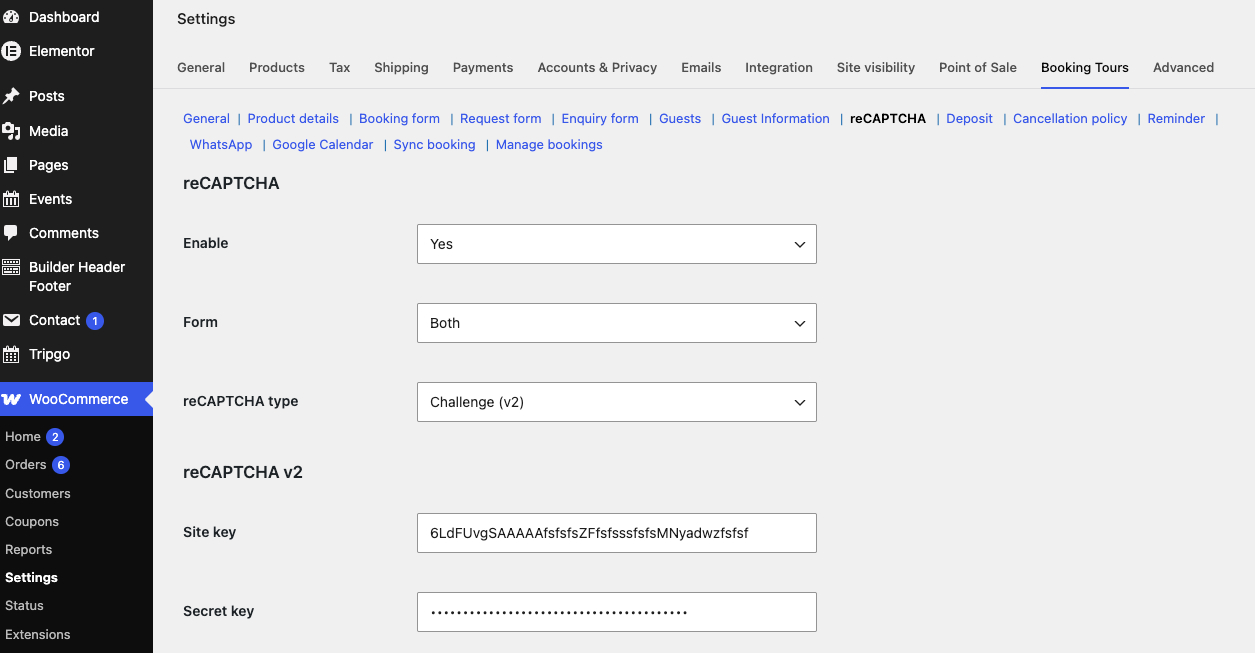
Task: Open the WooCommerce Orders submenu
Action: [x=26, y=465]
